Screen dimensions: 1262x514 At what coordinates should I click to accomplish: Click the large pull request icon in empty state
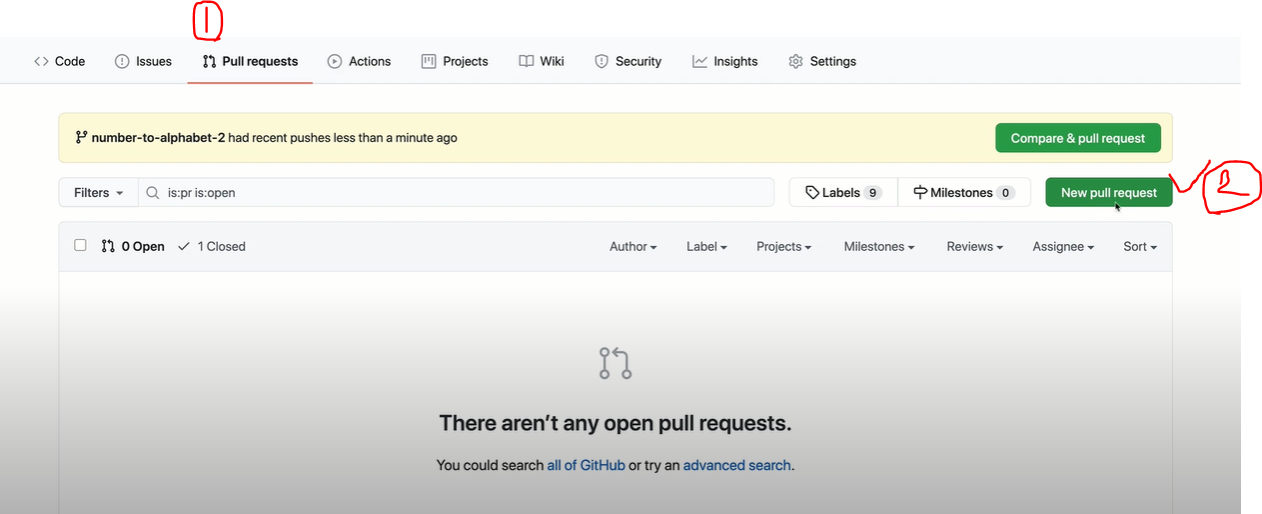coord(616,363)
